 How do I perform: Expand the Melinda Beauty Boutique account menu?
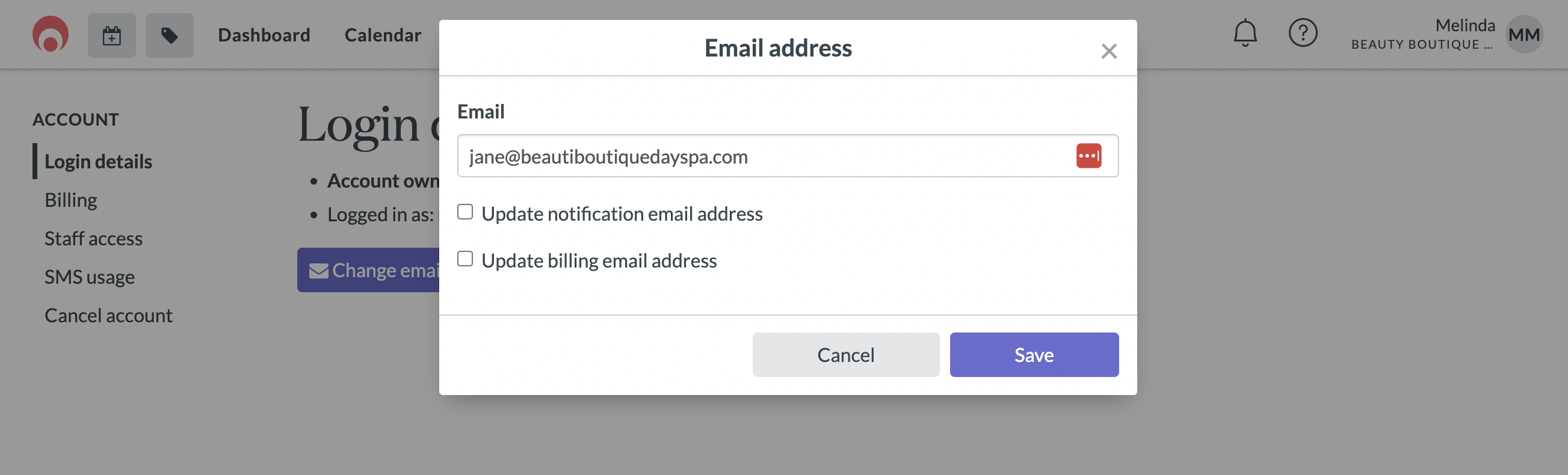(1422, 34)
